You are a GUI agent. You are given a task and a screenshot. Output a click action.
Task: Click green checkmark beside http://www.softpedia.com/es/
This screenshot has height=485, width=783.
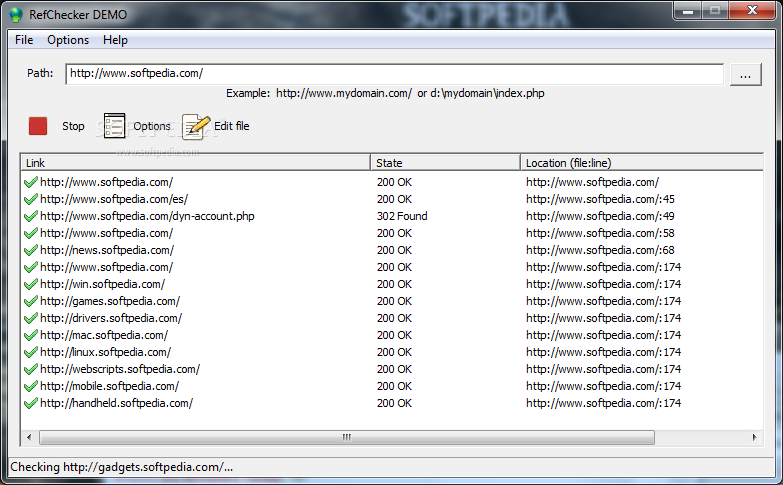click(x=31, y=199)
